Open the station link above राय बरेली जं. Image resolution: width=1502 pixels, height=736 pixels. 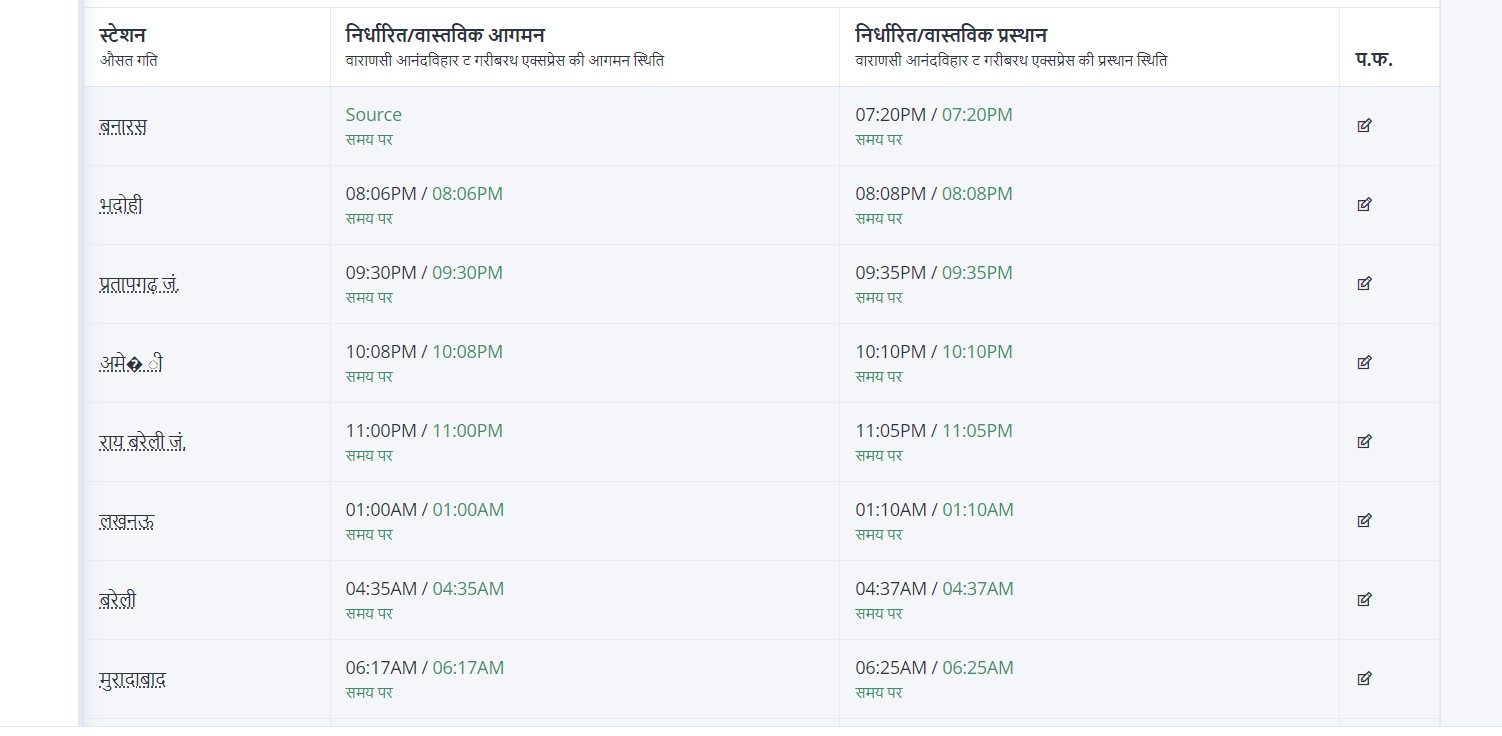131,363
